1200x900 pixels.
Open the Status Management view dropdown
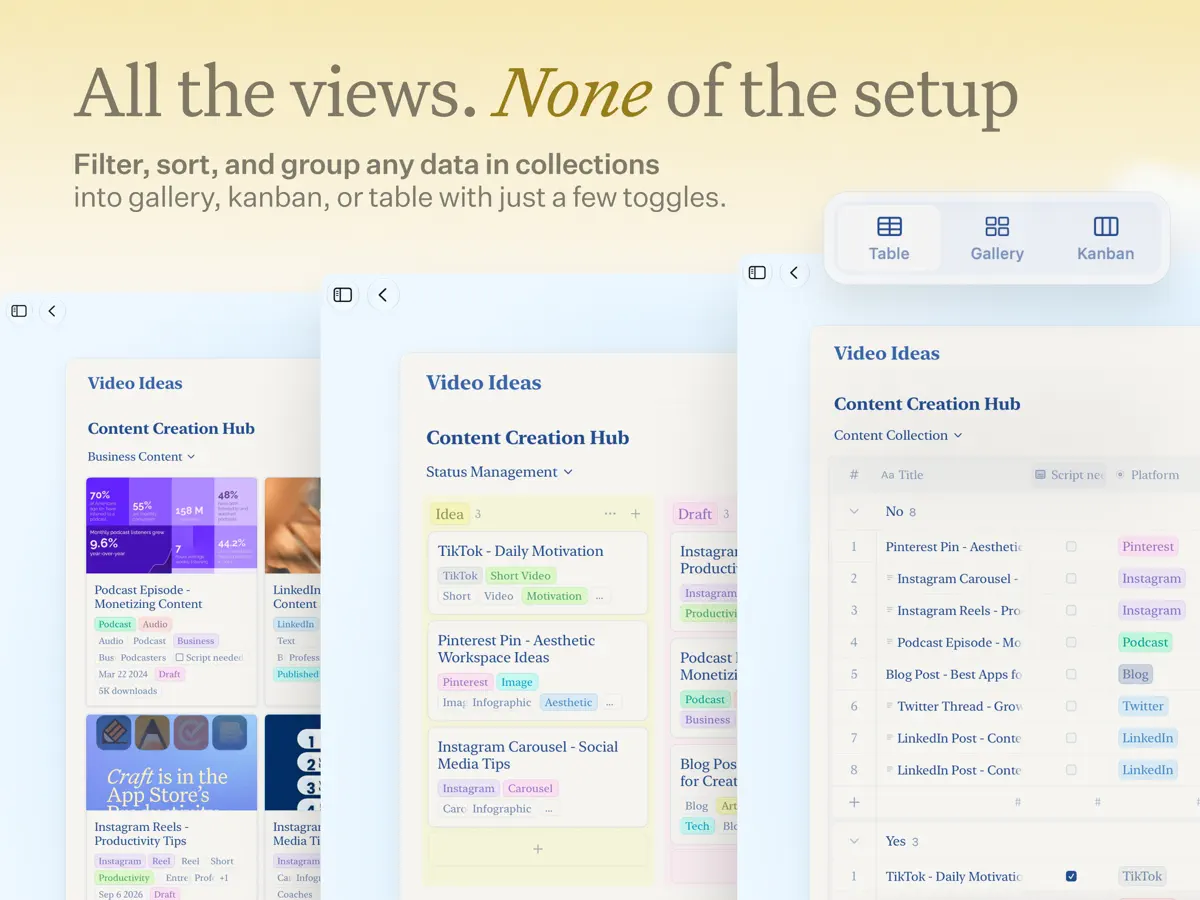pyautogui.click(x=499, y=472)
